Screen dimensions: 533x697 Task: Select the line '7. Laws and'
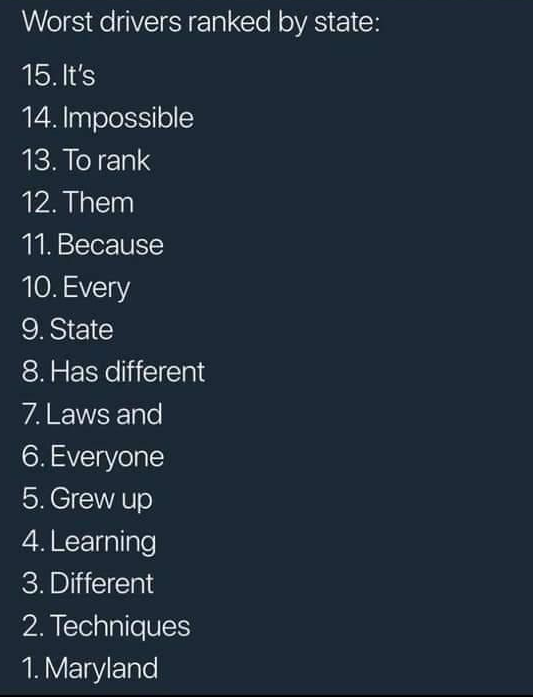[x=92, y=414]
